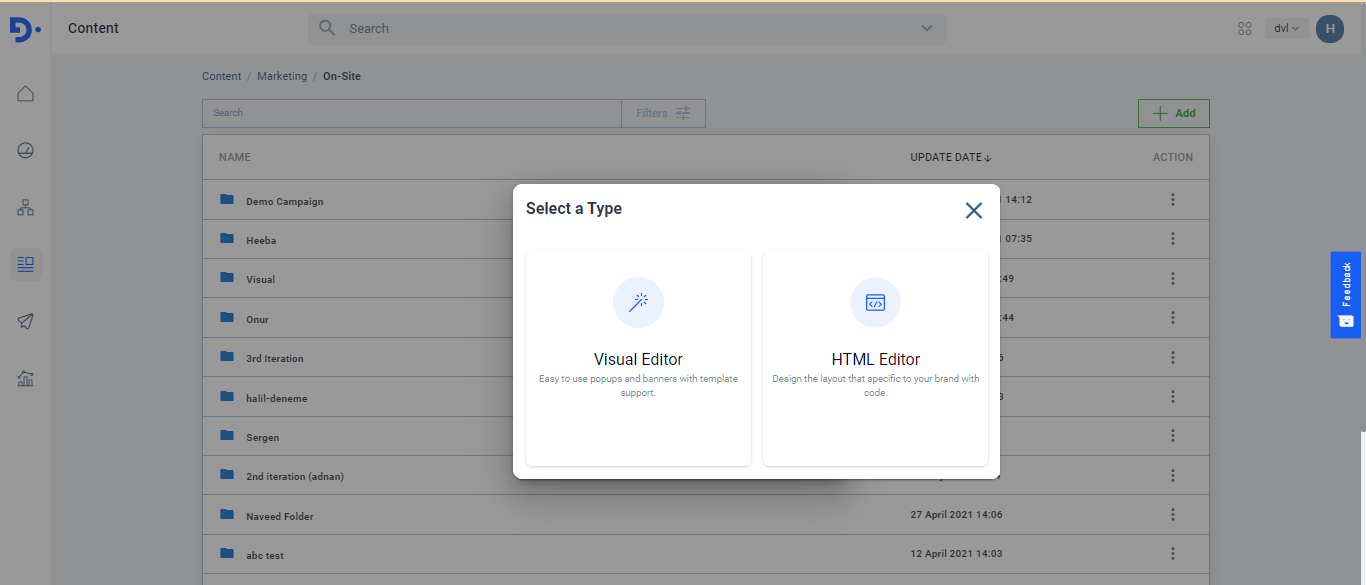Open the apps grid icon
The height and width of the screenshot is (585, 1366).
(1245, 29)
